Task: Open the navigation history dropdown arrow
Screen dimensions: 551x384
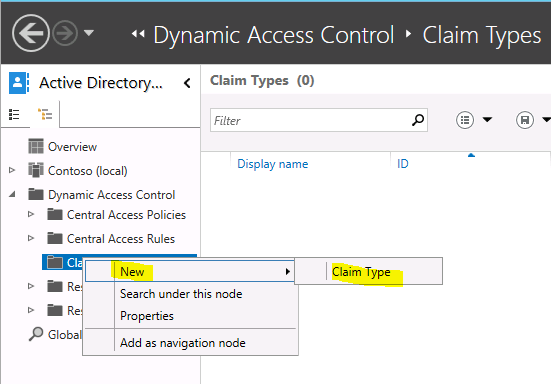Action: click(89, 33)
